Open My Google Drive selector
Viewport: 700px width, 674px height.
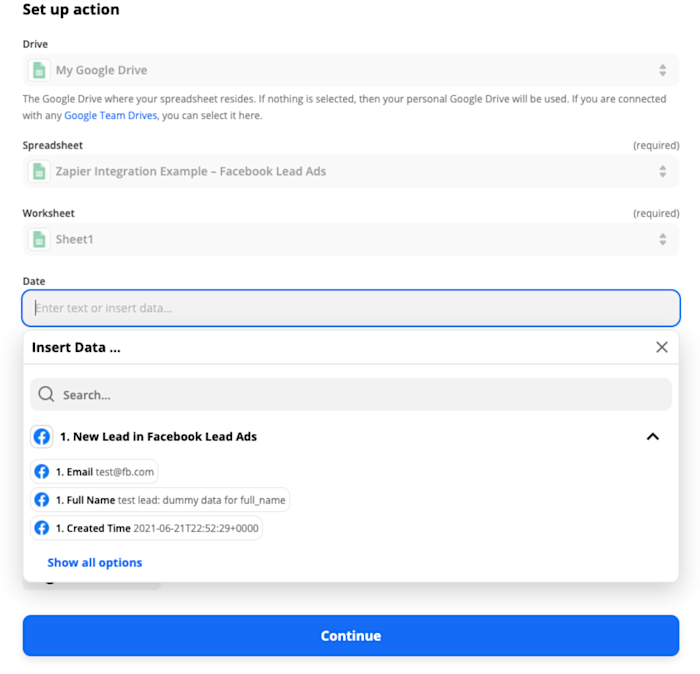pyautogui.click(x=351, y=71)
